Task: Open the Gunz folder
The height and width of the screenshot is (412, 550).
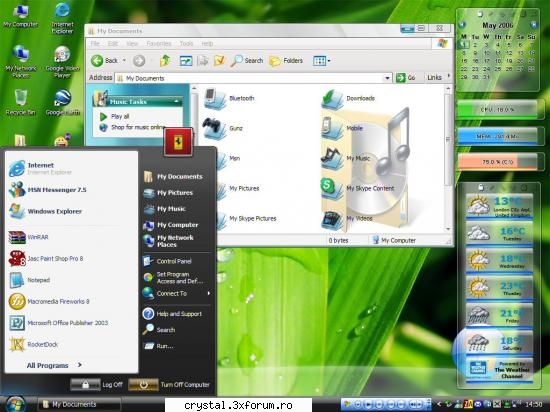Action: tap(223, 128)
